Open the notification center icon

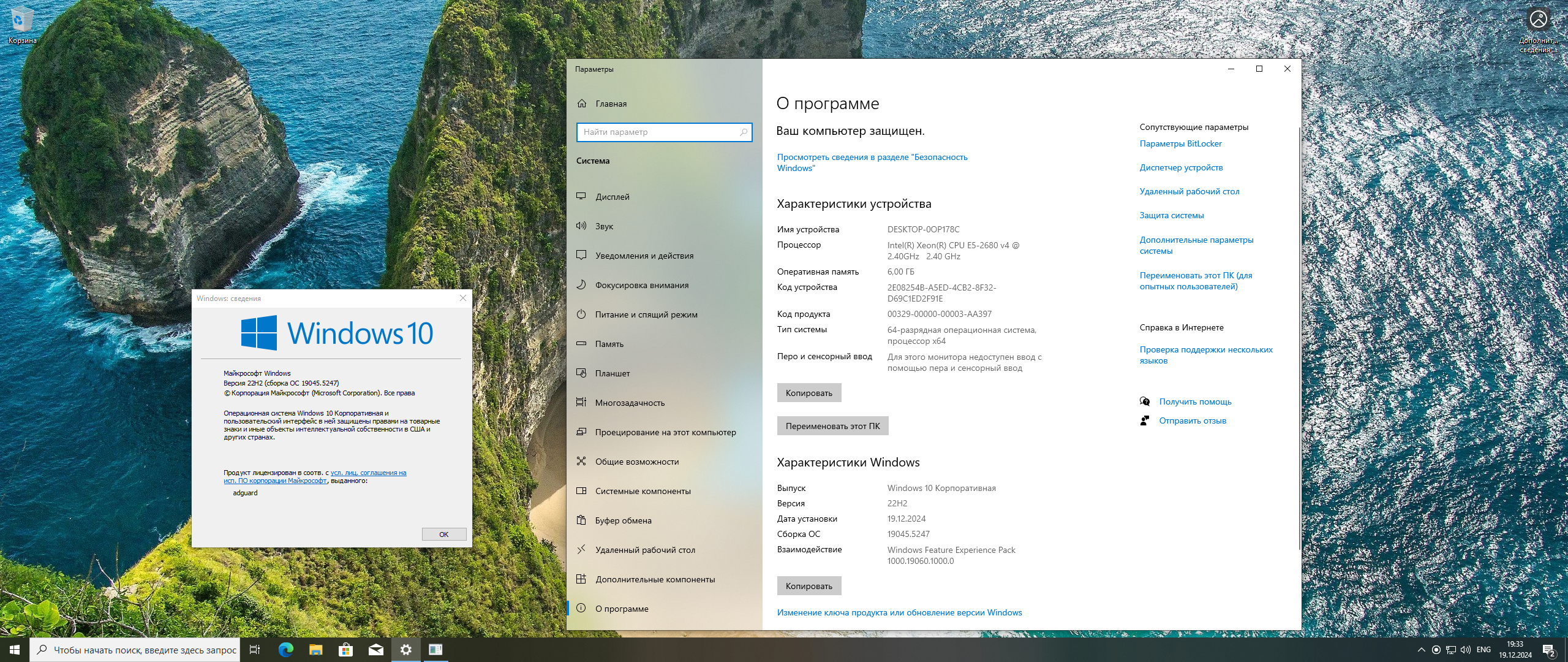(1548, 650)
